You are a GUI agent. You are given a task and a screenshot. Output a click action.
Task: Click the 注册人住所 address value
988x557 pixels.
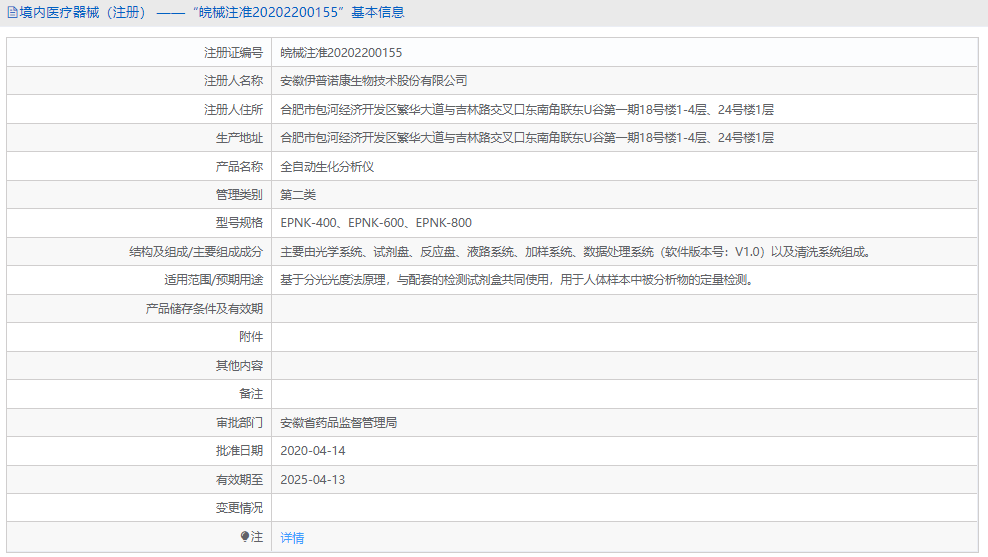[x=527, y=110]
